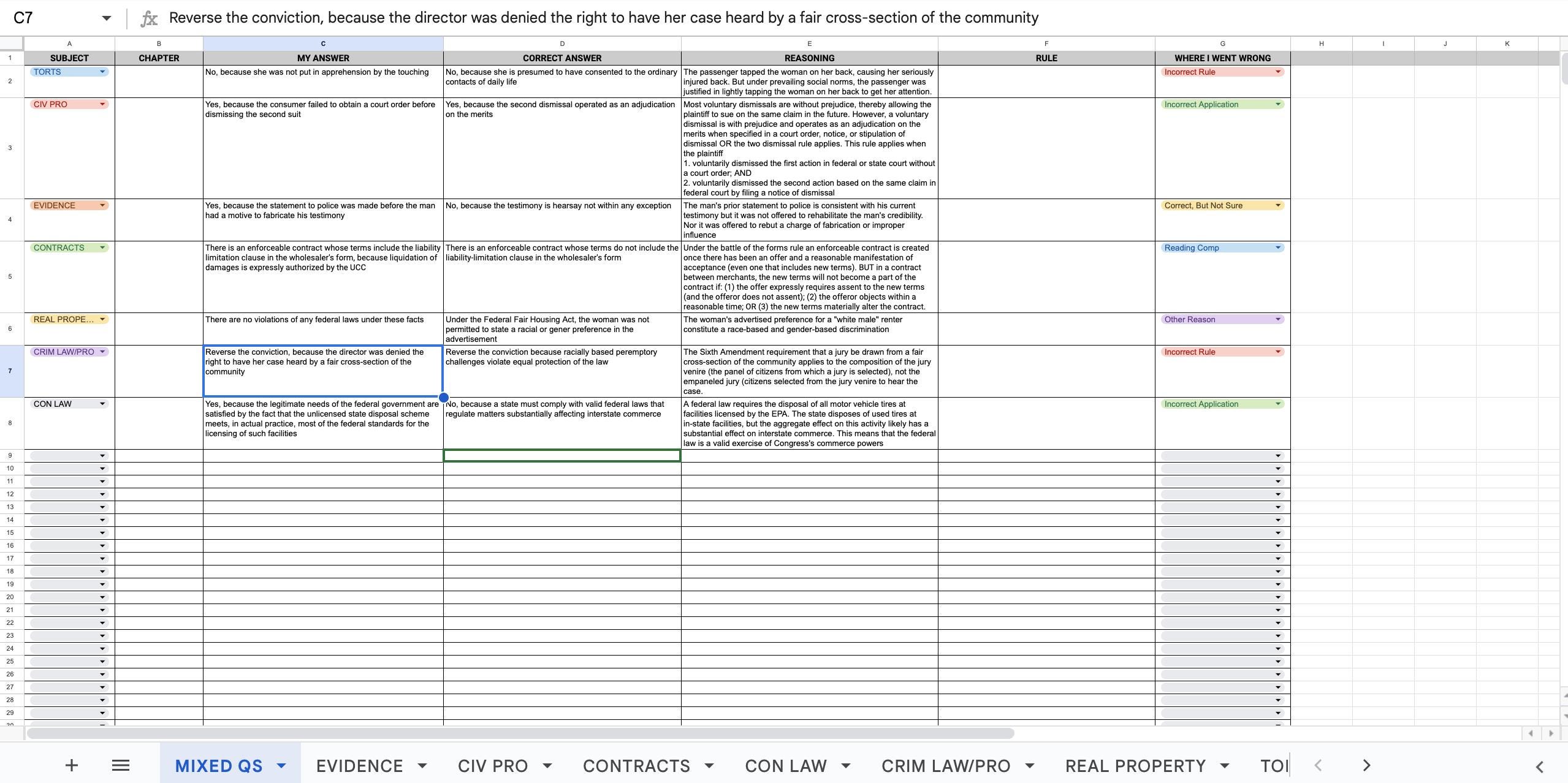Expand the TORTS subject dropdown
This screenshot has width=1568, height=783.
102,72
